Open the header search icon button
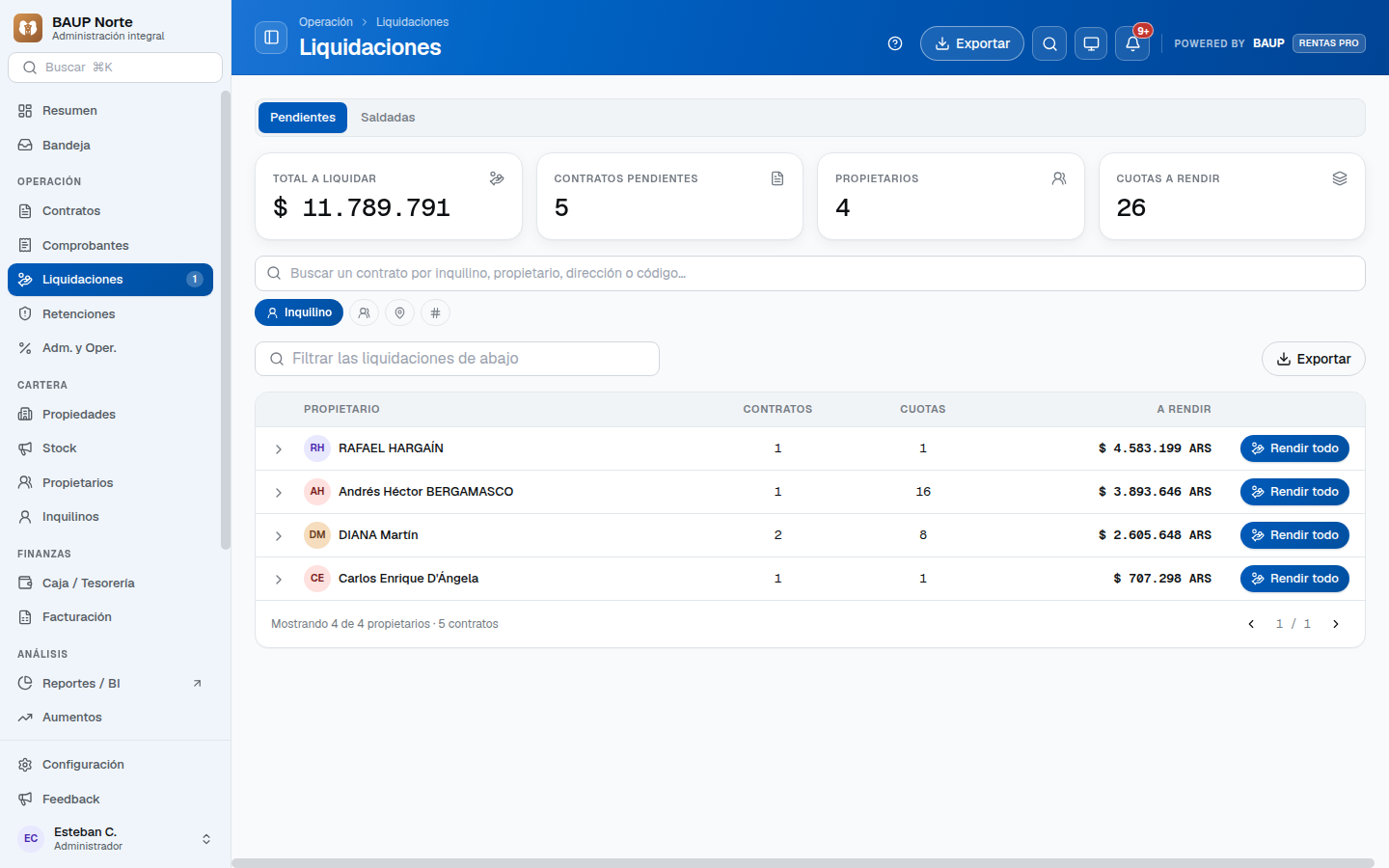Viewport: 1389px width, 868px height. click(1049, 43)
